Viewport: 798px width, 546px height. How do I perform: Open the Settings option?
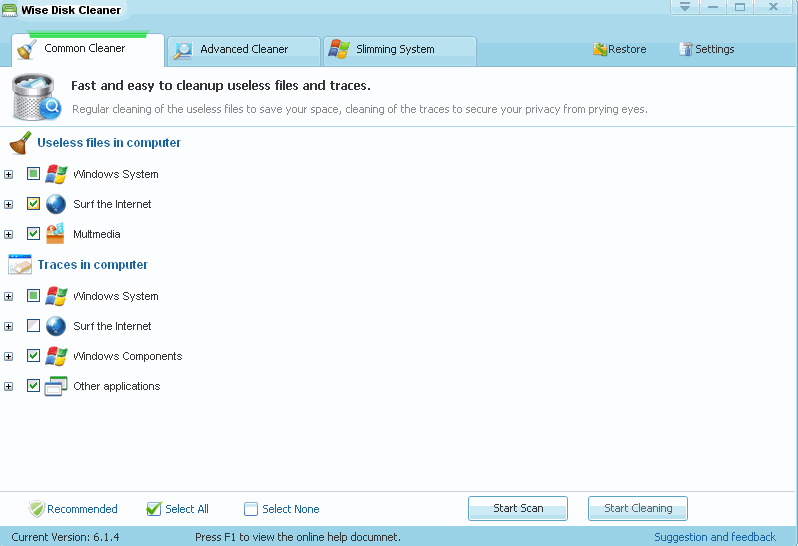pos(707,49)
